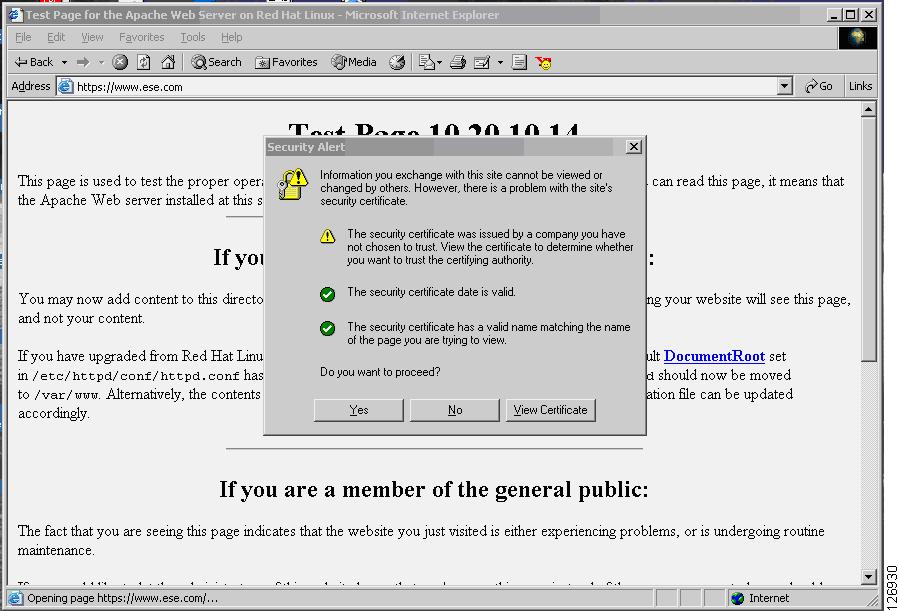Click the "Do you want to proceed?" text
899x611 pixels.
click(x=380, y=372)
